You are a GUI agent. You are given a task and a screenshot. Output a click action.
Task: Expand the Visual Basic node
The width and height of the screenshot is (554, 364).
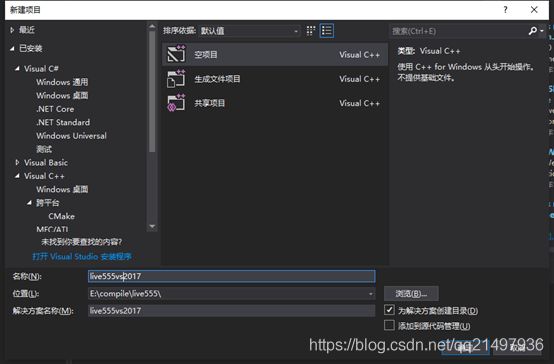click(17, 162)
